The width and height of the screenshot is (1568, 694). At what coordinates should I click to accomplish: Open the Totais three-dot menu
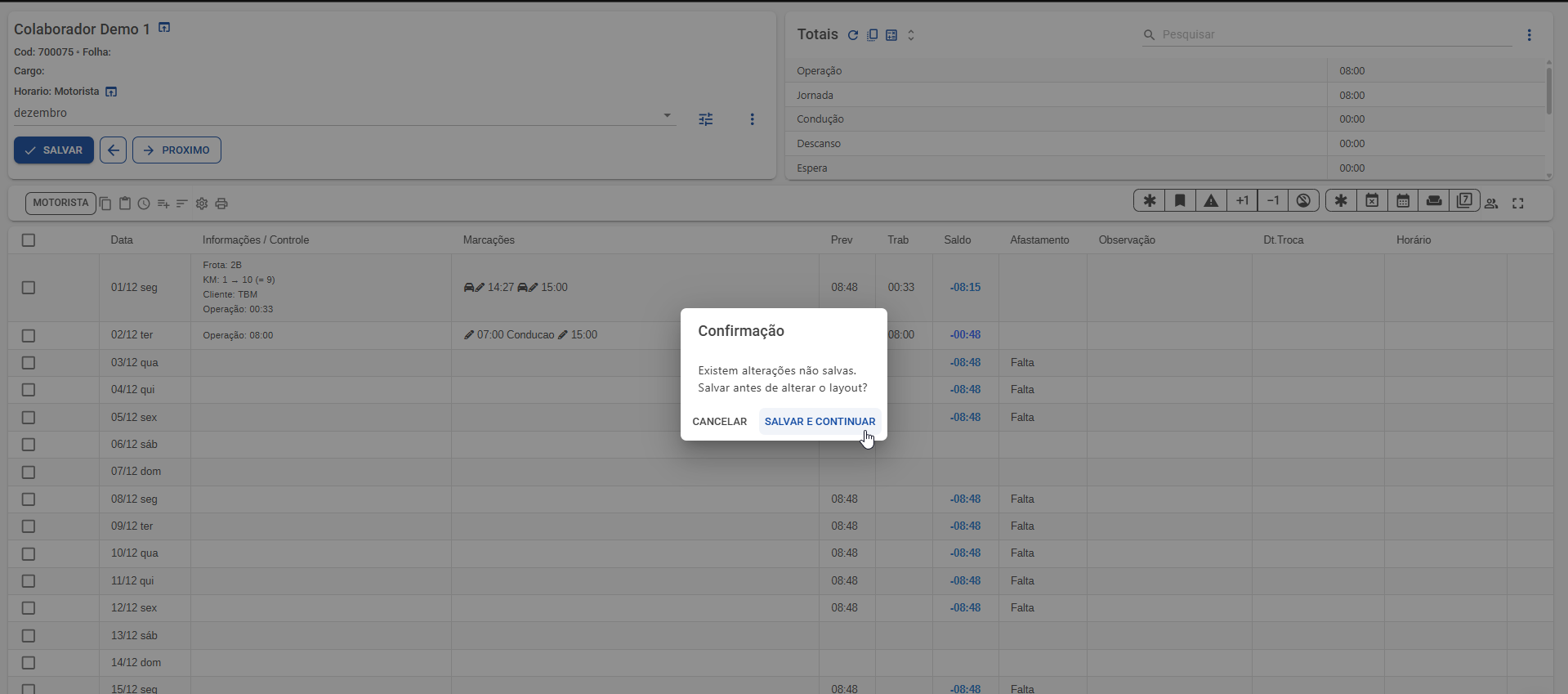[x=1529, y=35]
